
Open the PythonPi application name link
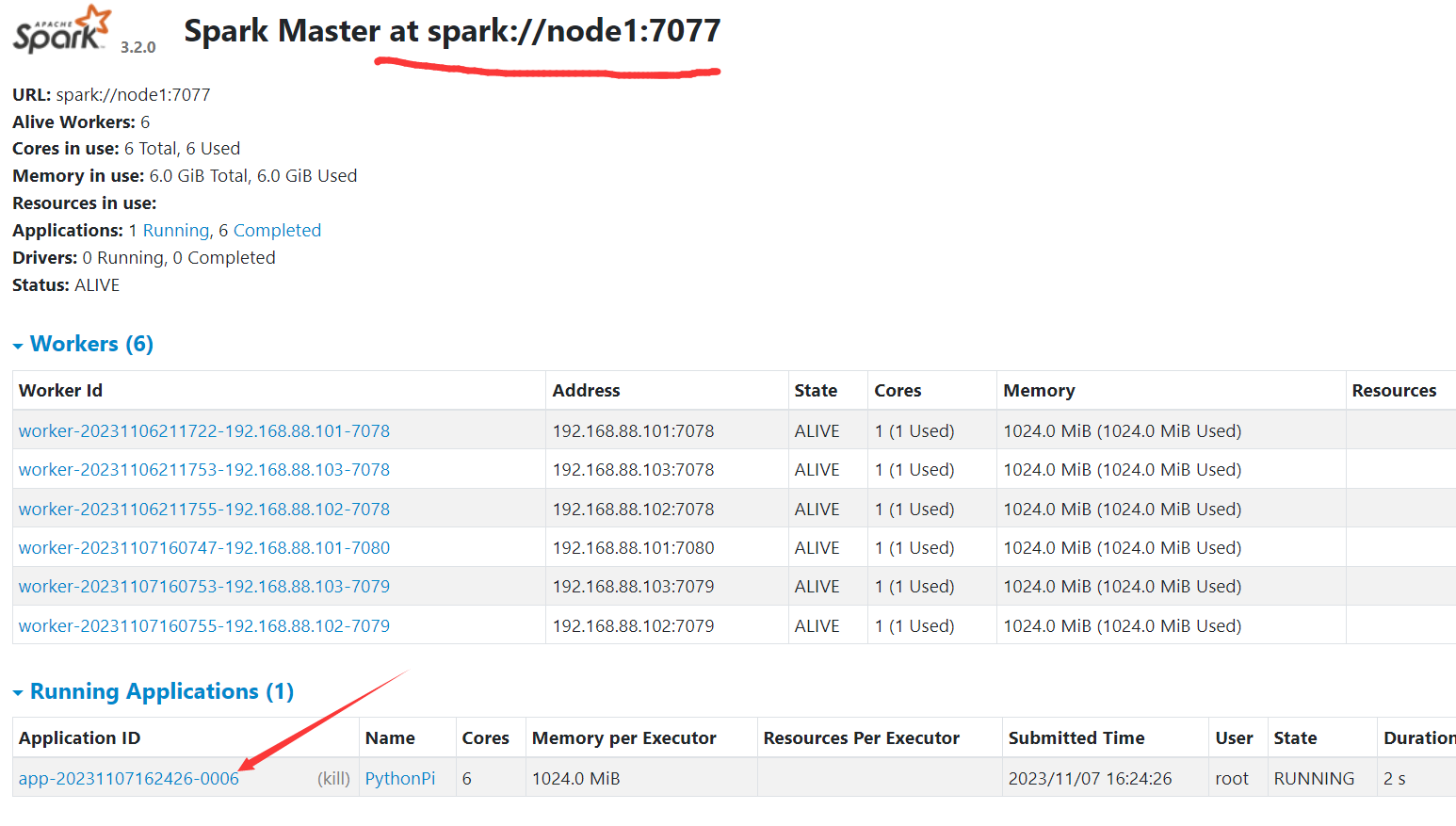click(400, 779)
